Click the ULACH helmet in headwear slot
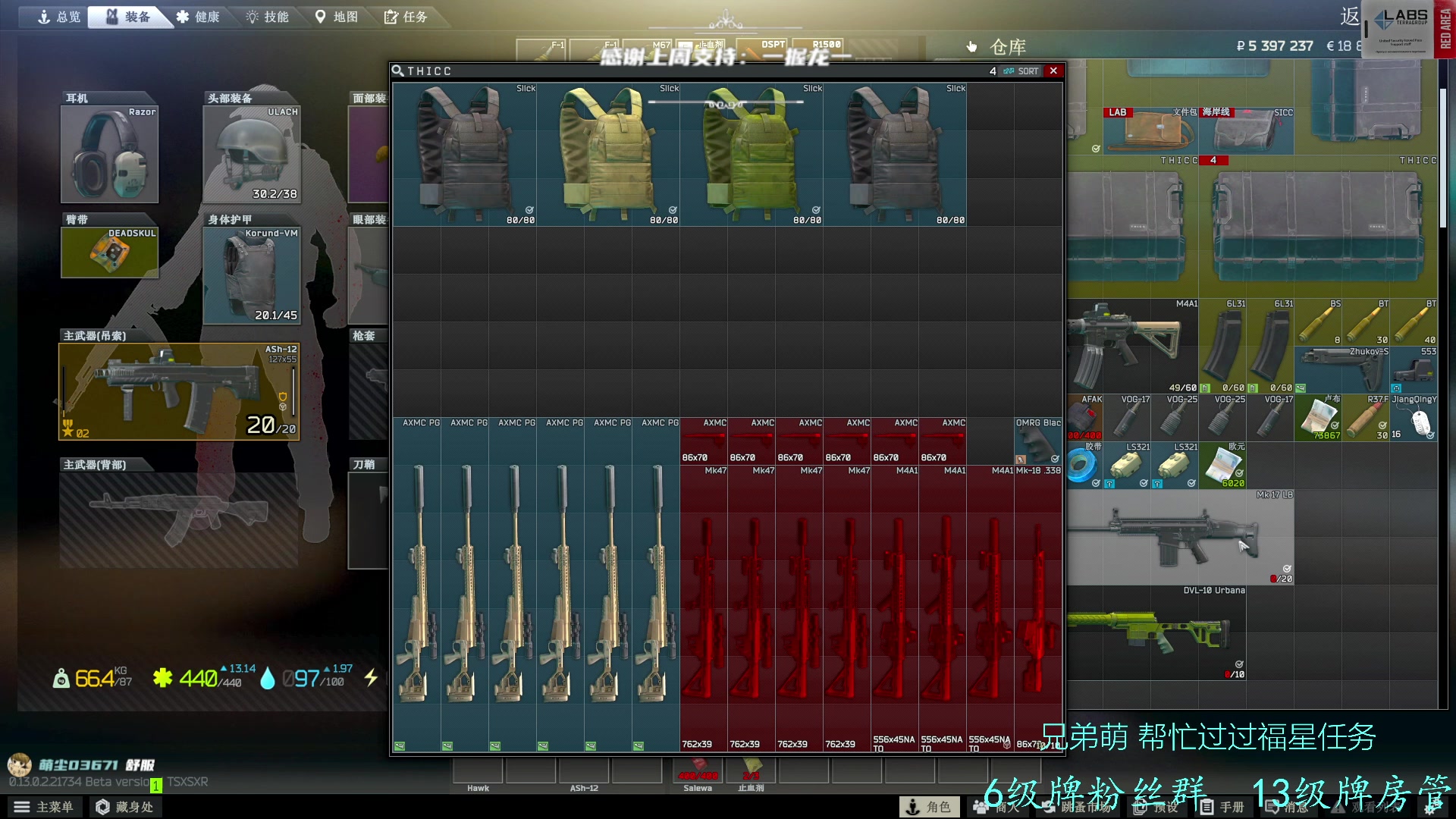The width and height of the screenshot is (1456, 819). [252, 155]
